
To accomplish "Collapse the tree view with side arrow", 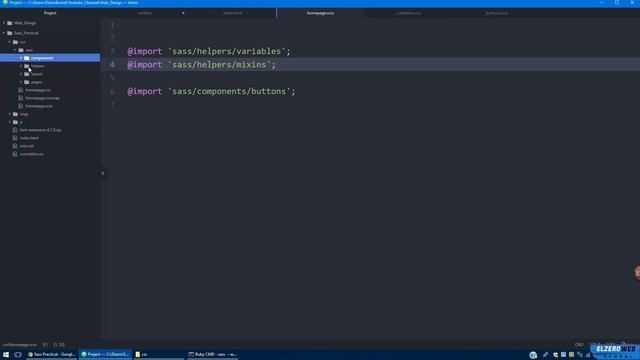I will pyautogui.click(x=102, y=173).
